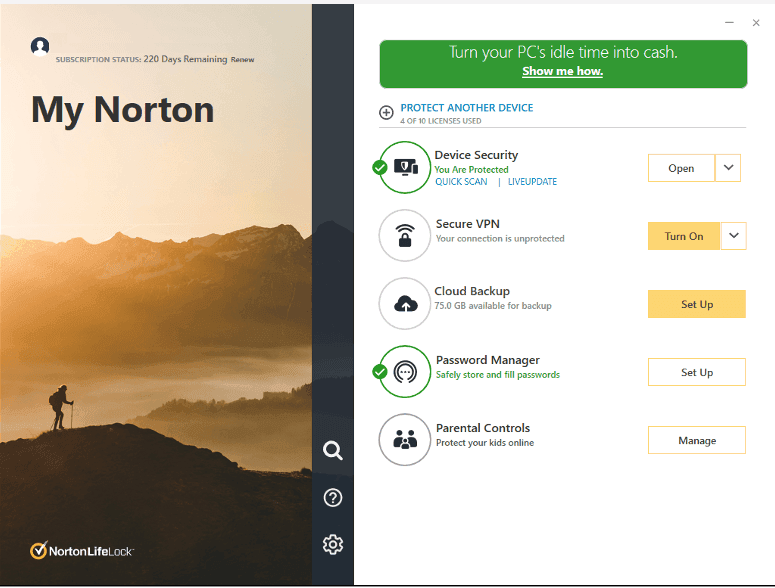This screenshot has width=775, height=588.
Task: Click the Secure VPN lock icon
Action: click(x=405, y=235)
